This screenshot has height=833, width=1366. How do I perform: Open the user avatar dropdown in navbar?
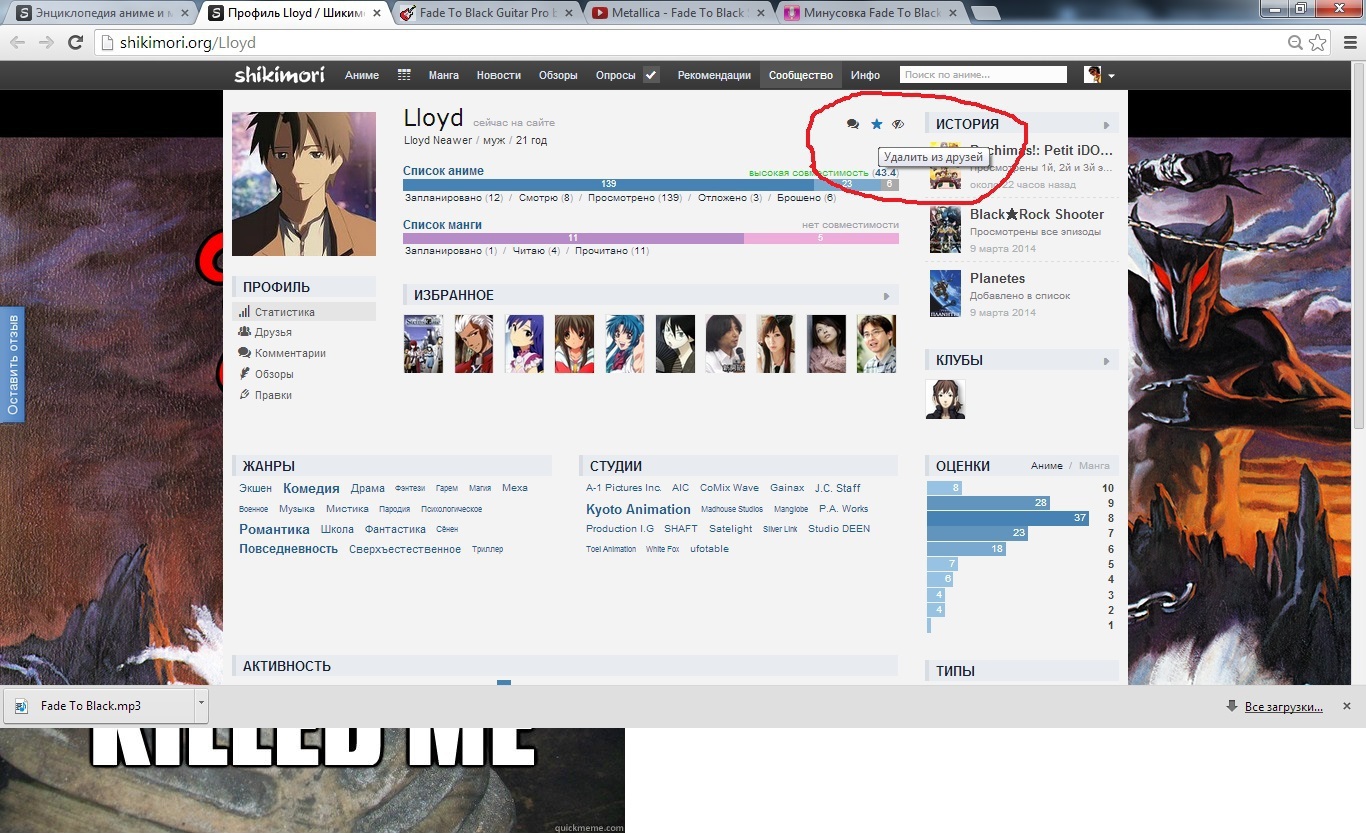tap(1099, 75)
